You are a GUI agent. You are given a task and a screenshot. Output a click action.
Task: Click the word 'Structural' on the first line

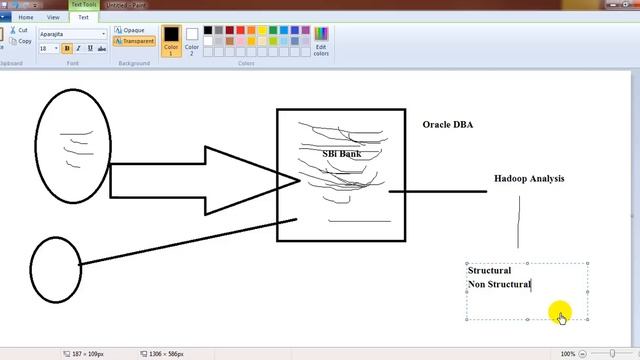pos(489,271)
